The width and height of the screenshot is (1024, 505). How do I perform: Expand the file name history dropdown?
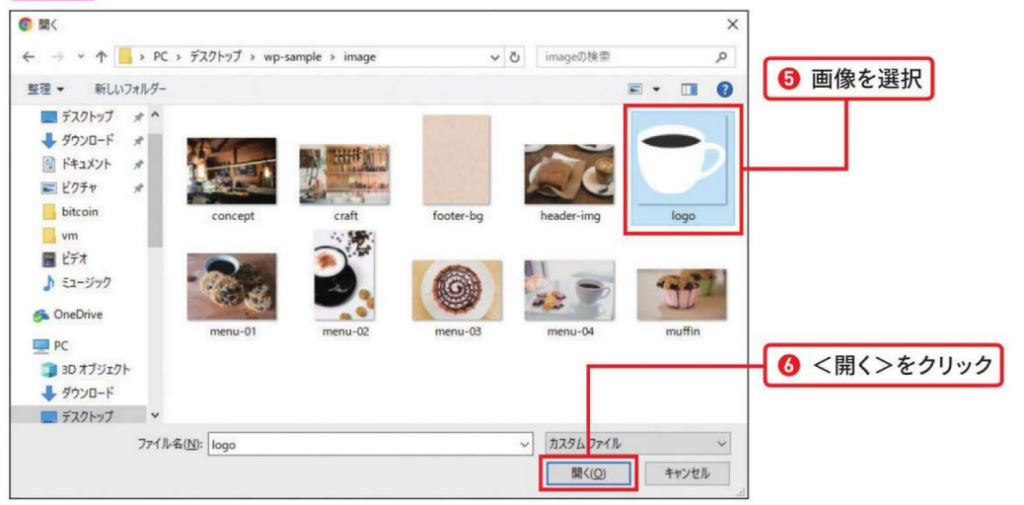526,443
